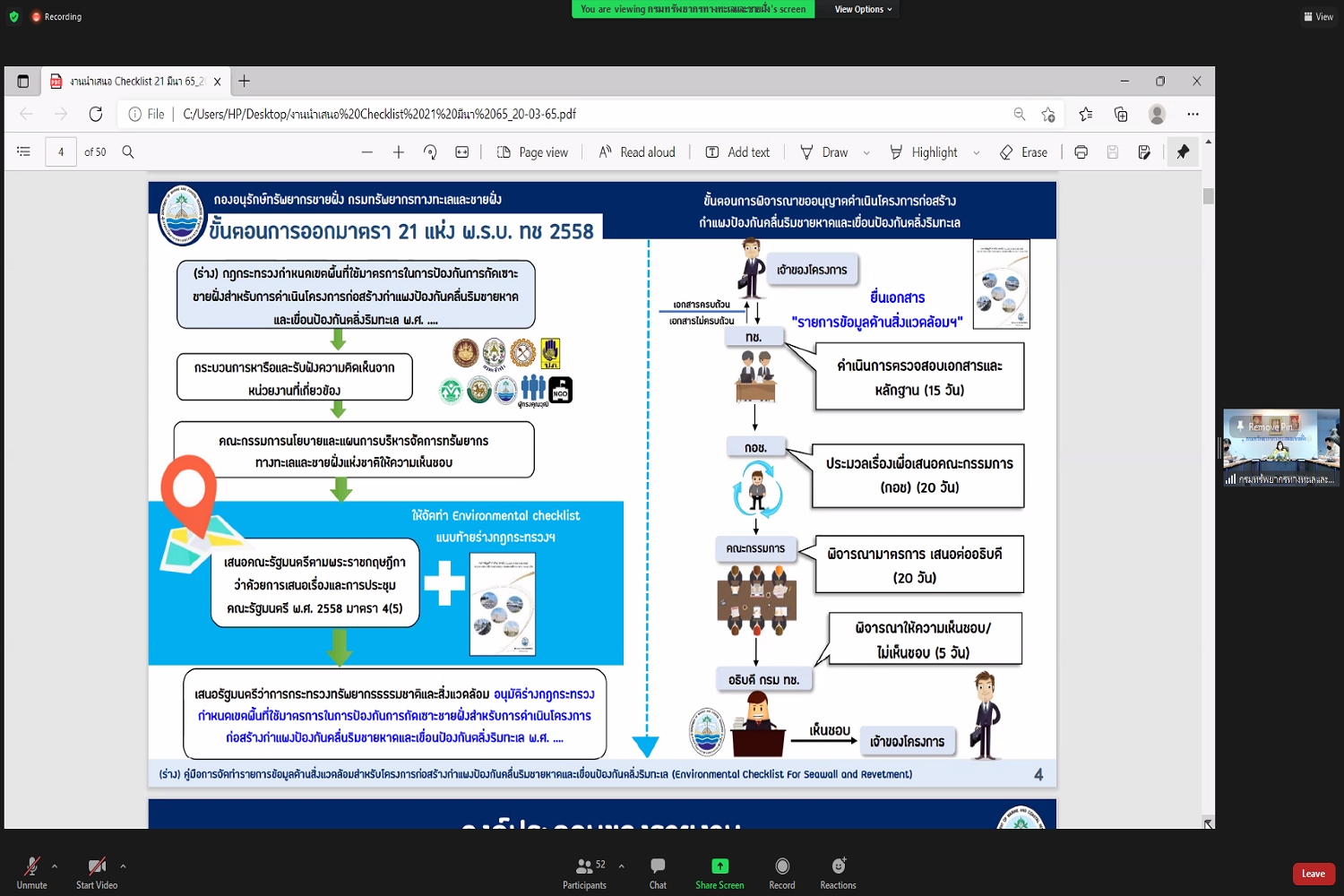1344x896 pixels.
Task: Start Read aloud
Action: tap(637, 152)
